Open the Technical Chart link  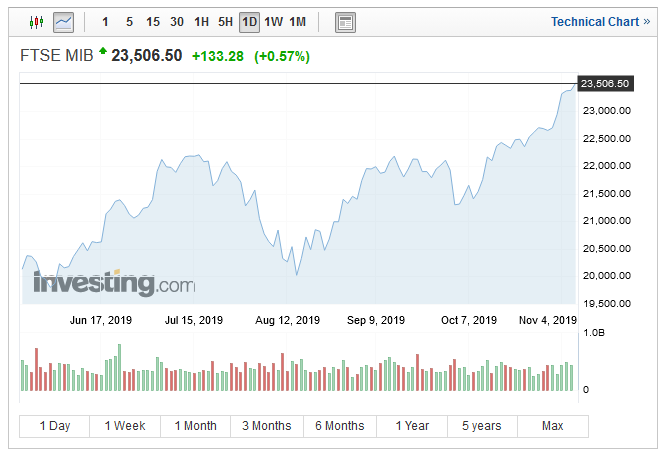(601, 22)
